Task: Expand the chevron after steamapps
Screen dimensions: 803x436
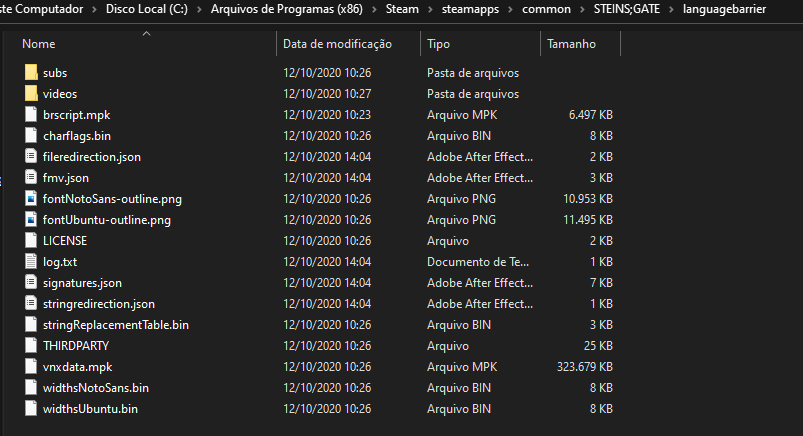Action: 511,9
